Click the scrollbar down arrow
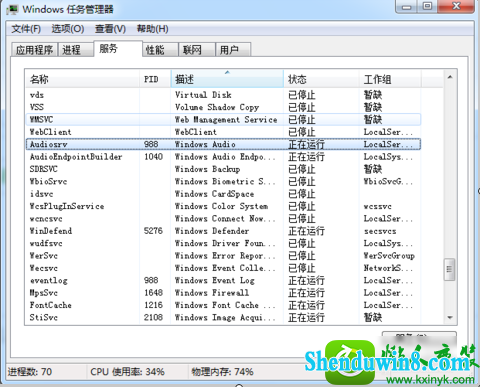Viewport: 480px width, 387px height. pyautogui.click(x=450, y=318)
